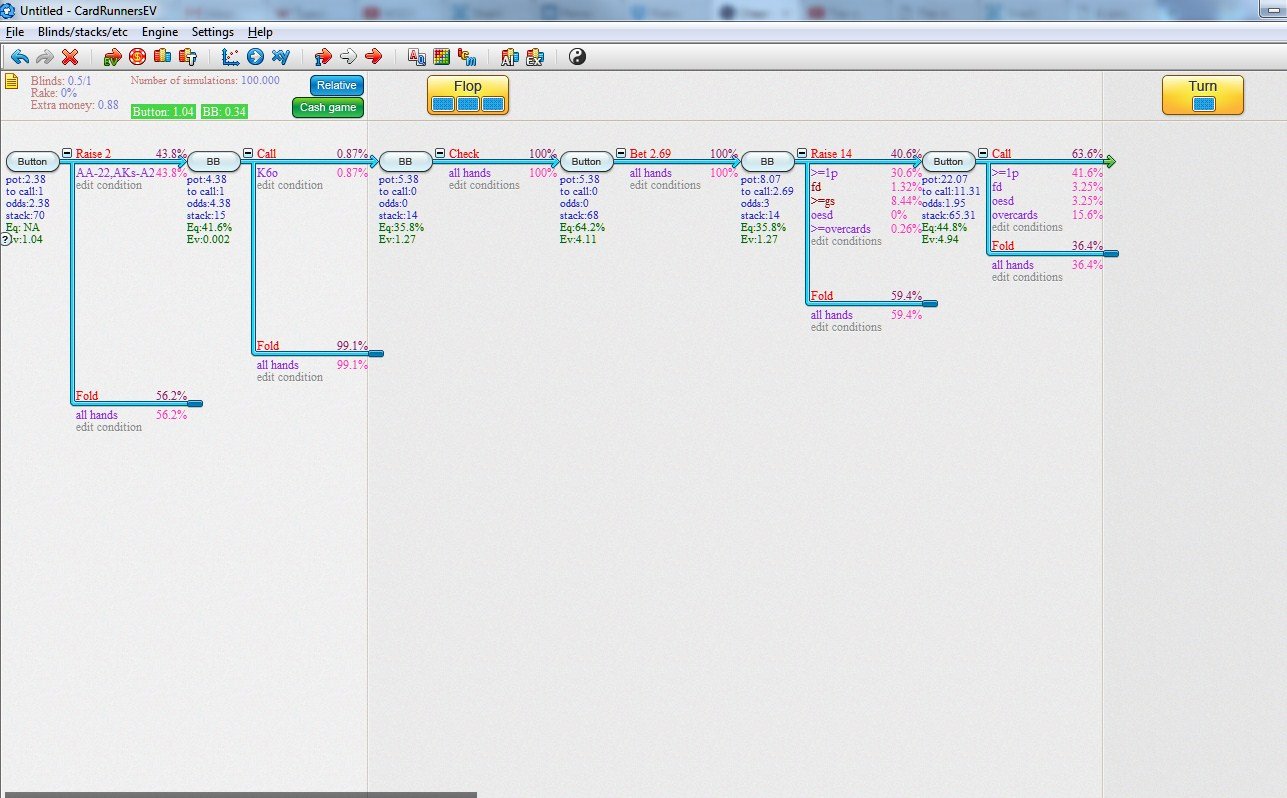The image size is (1287, 798).
Task: Click the green Button: 1.04 EV label
Action: [163, 111]
